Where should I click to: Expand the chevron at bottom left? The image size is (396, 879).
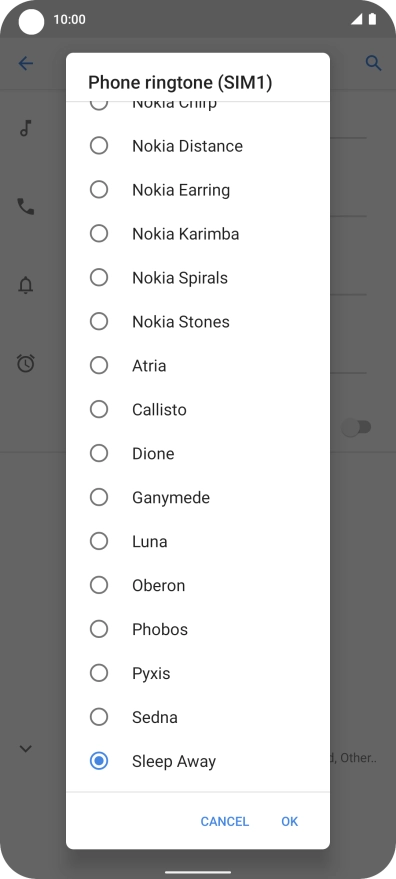pyautogui.click(x=26, y=748)
